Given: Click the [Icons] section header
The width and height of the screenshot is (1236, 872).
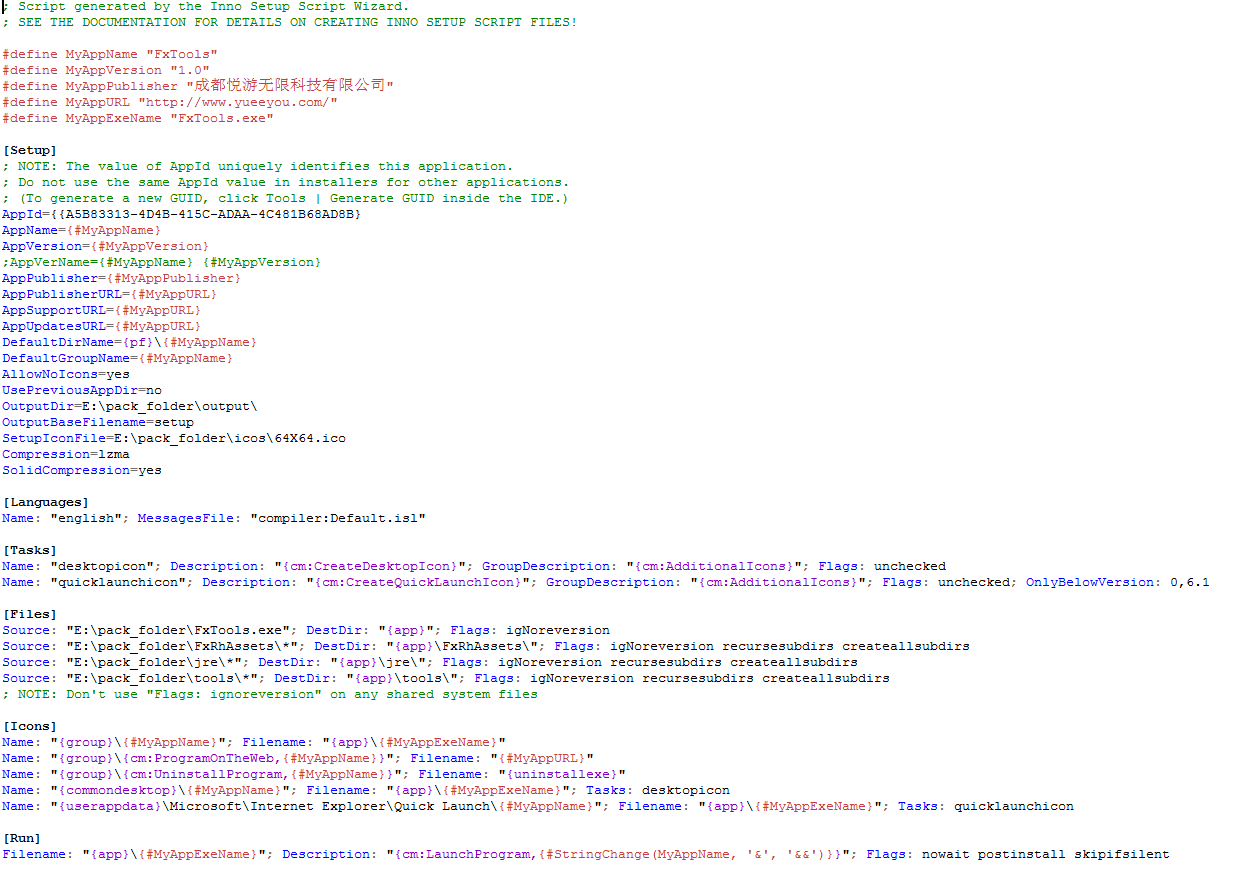Looking at the screenshot, I should (30, 726).
